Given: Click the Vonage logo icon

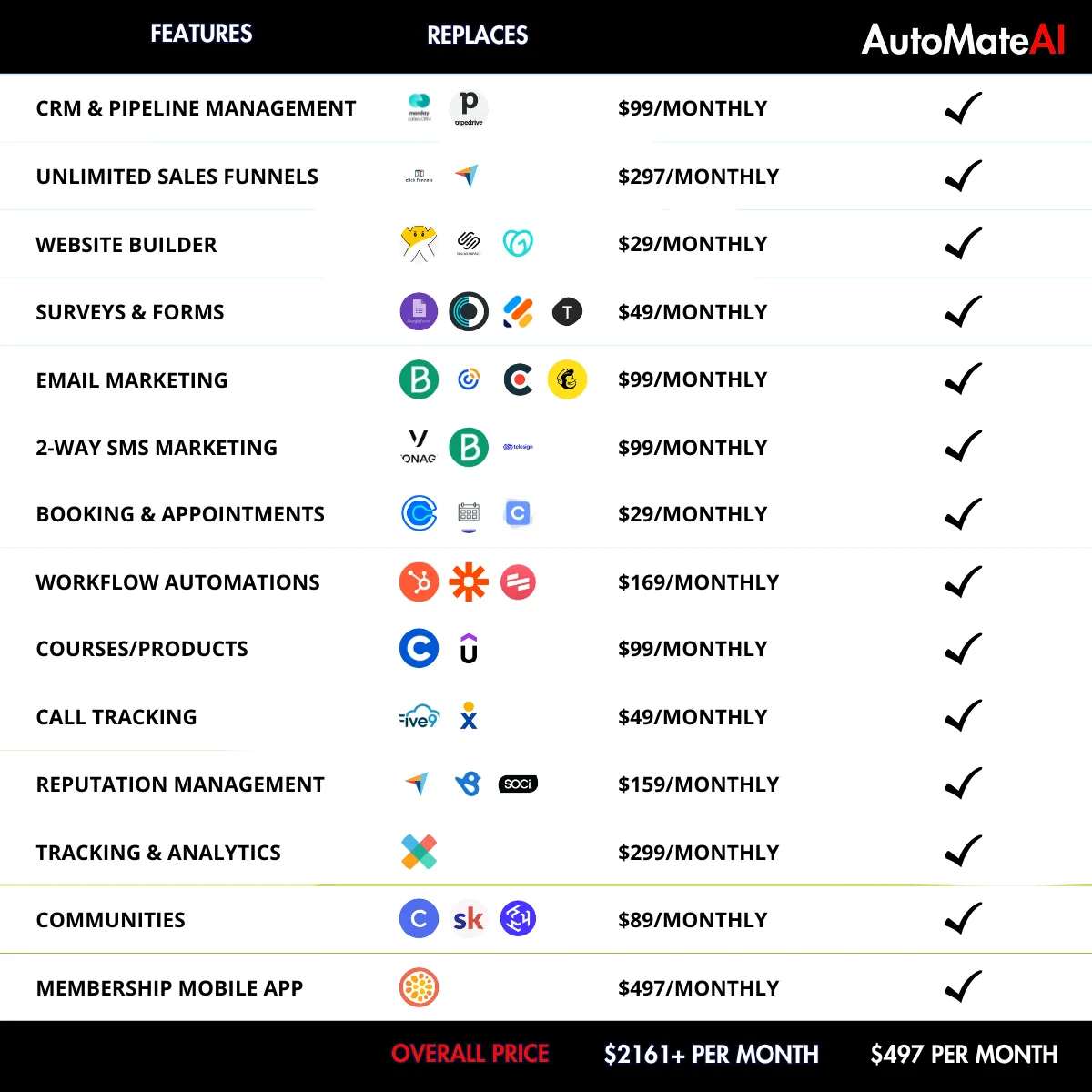Looking at the screenshot, I should click(419, 447).
